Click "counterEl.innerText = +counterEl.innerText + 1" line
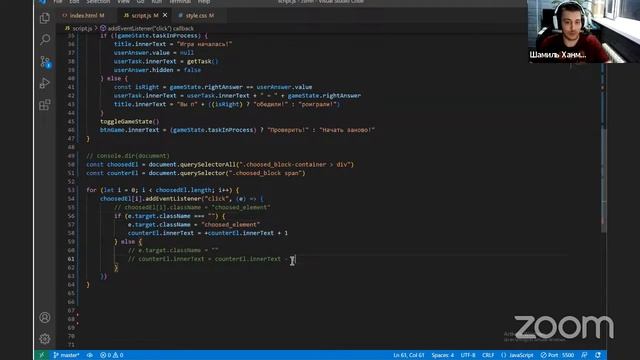 [208, 233]
